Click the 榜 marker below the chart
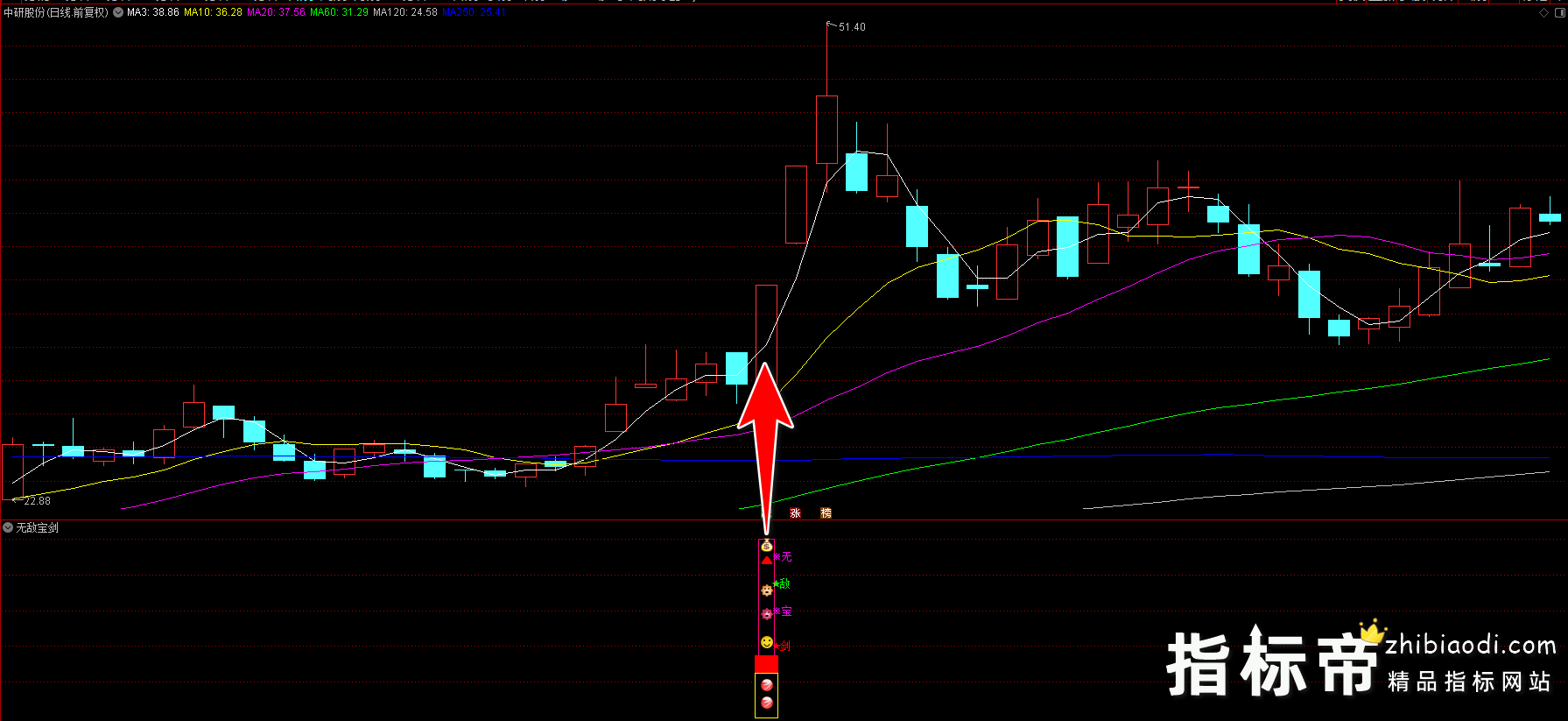 pos(826,513)
